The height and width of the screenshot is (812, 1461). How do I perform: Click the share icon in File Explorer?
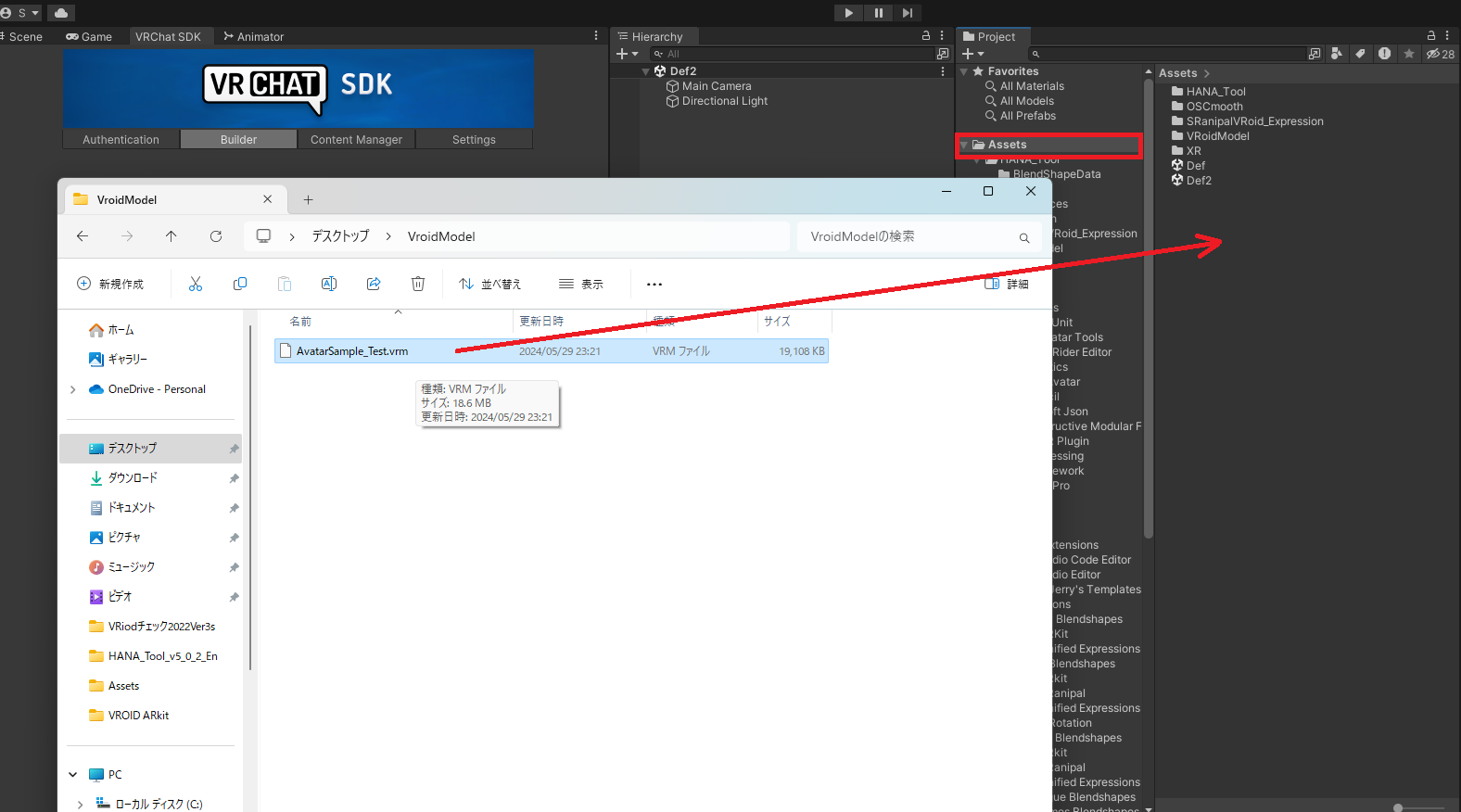point(374,284)
